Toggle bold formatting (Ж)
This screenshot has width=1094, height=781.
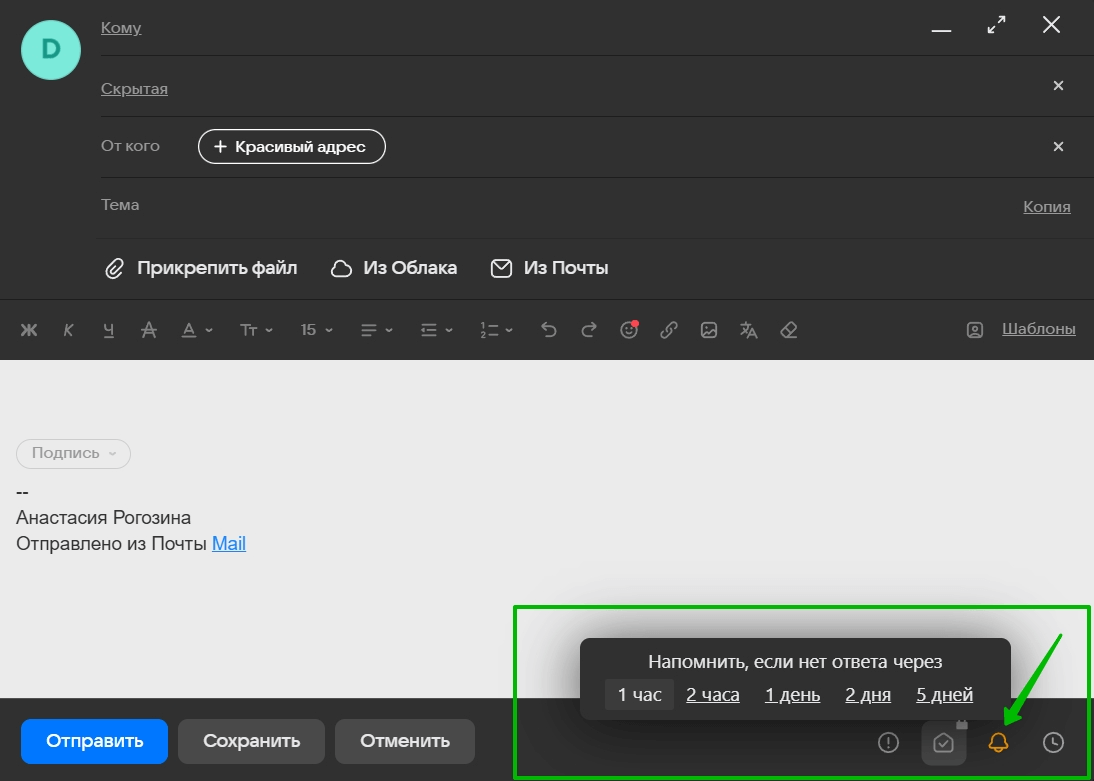point(29,330)
